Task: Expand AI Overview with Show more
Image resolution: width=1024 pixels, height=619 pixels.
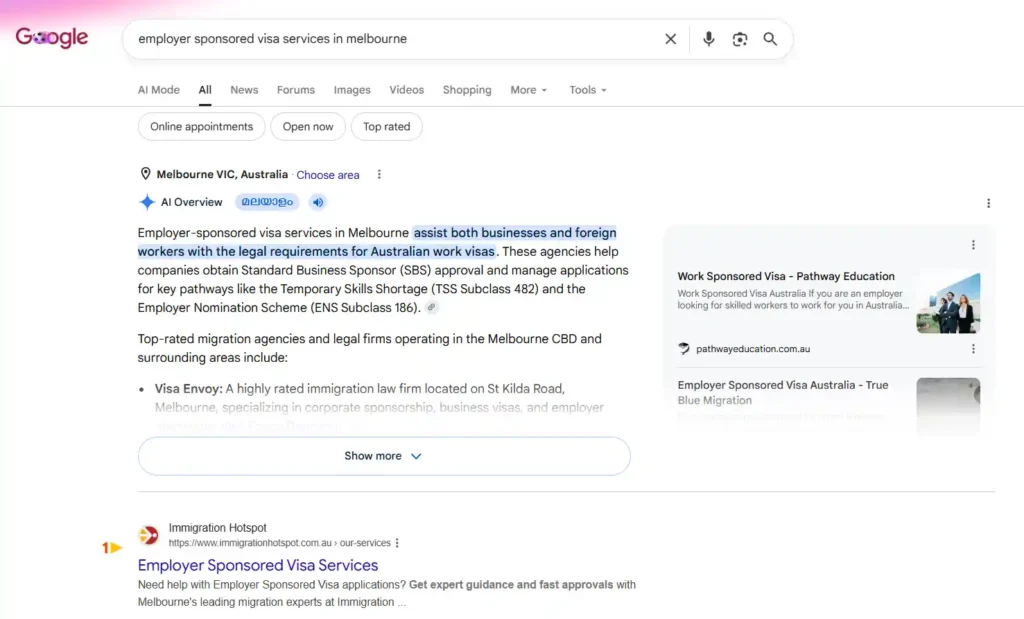Action: tap(384, 456)
